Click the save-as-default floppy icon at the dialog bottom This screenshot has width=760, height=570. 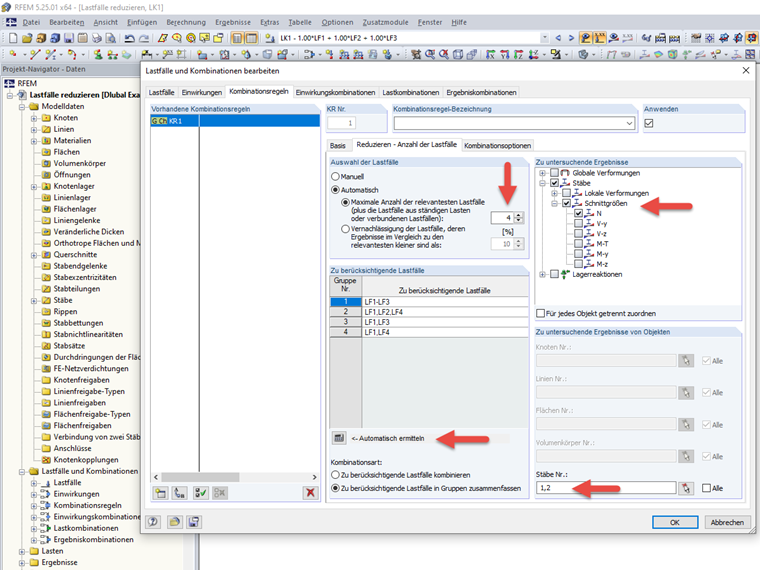pos(194,522)
